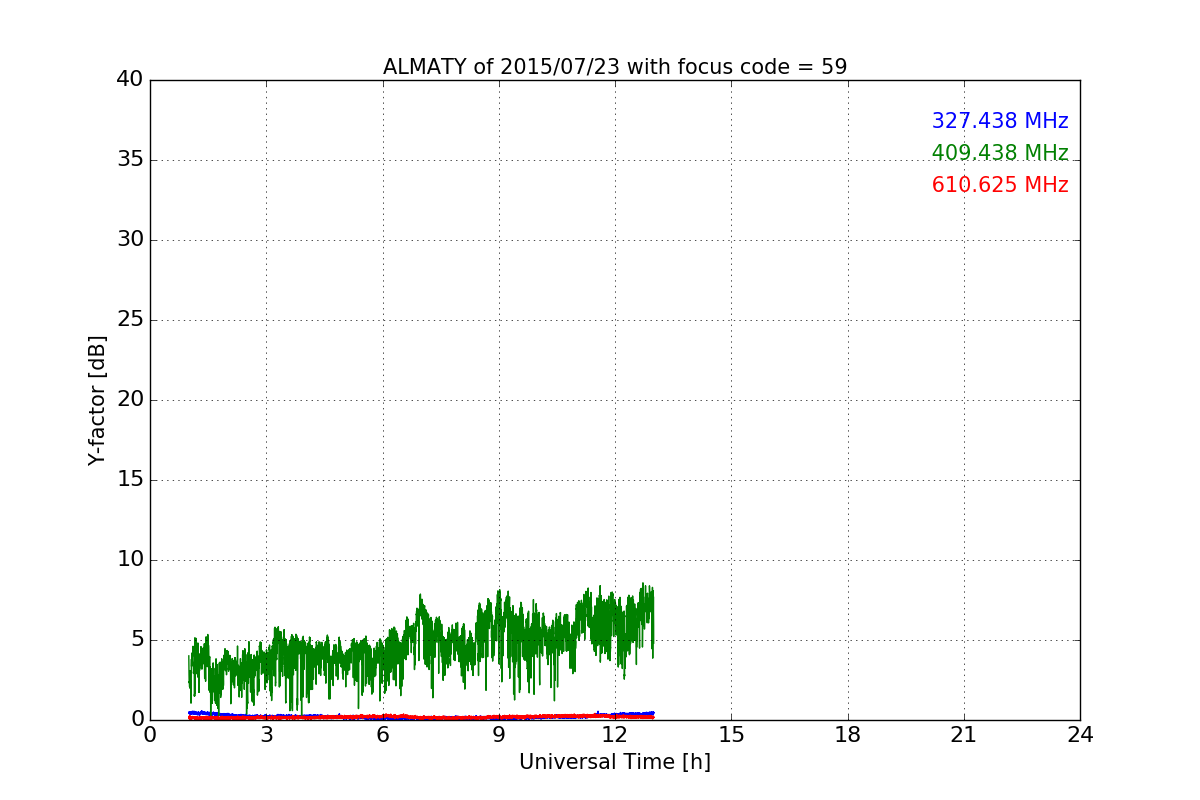Click the y-axis tick label 25

click(130, 320)
